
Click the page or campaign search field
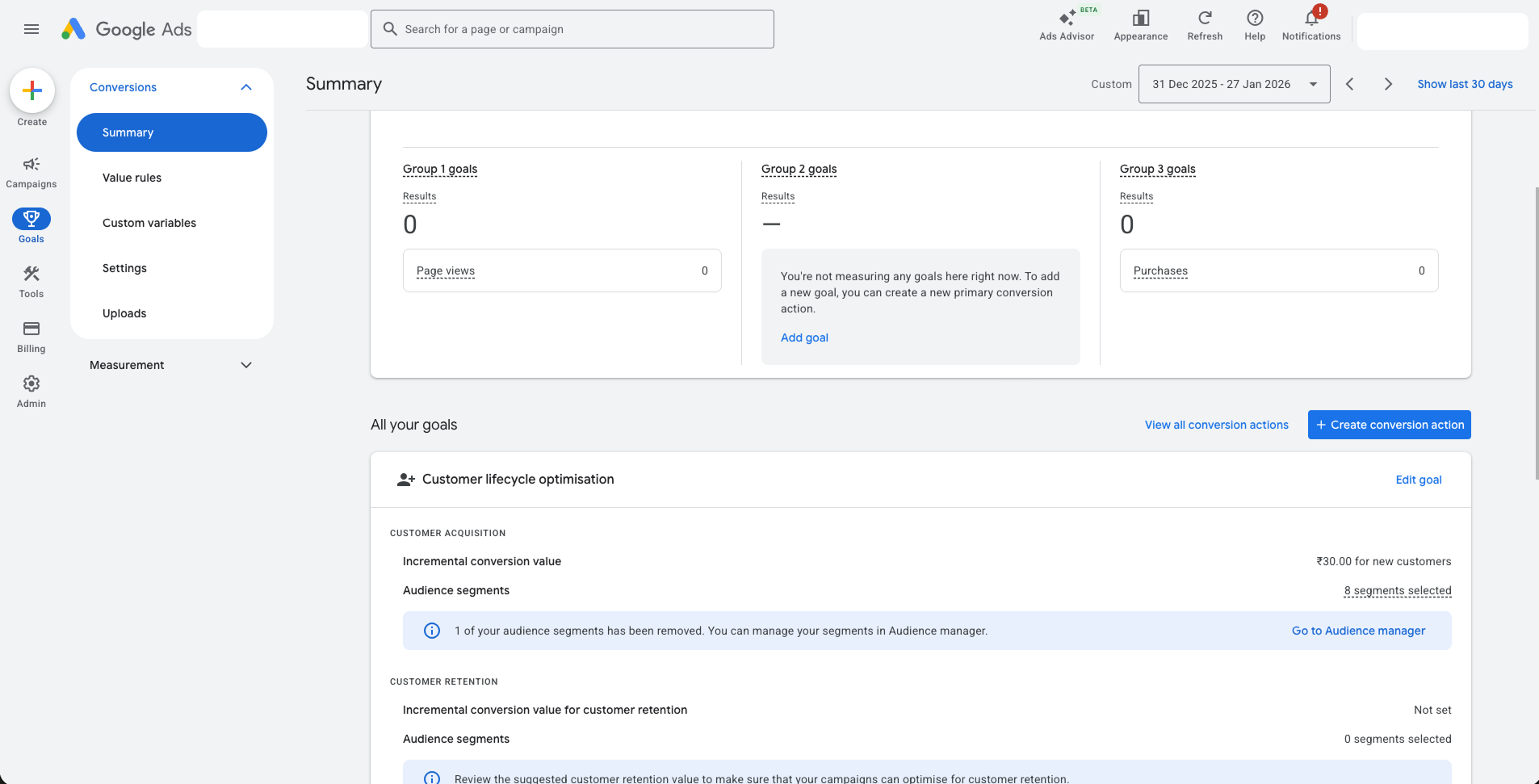coord(572,29)
